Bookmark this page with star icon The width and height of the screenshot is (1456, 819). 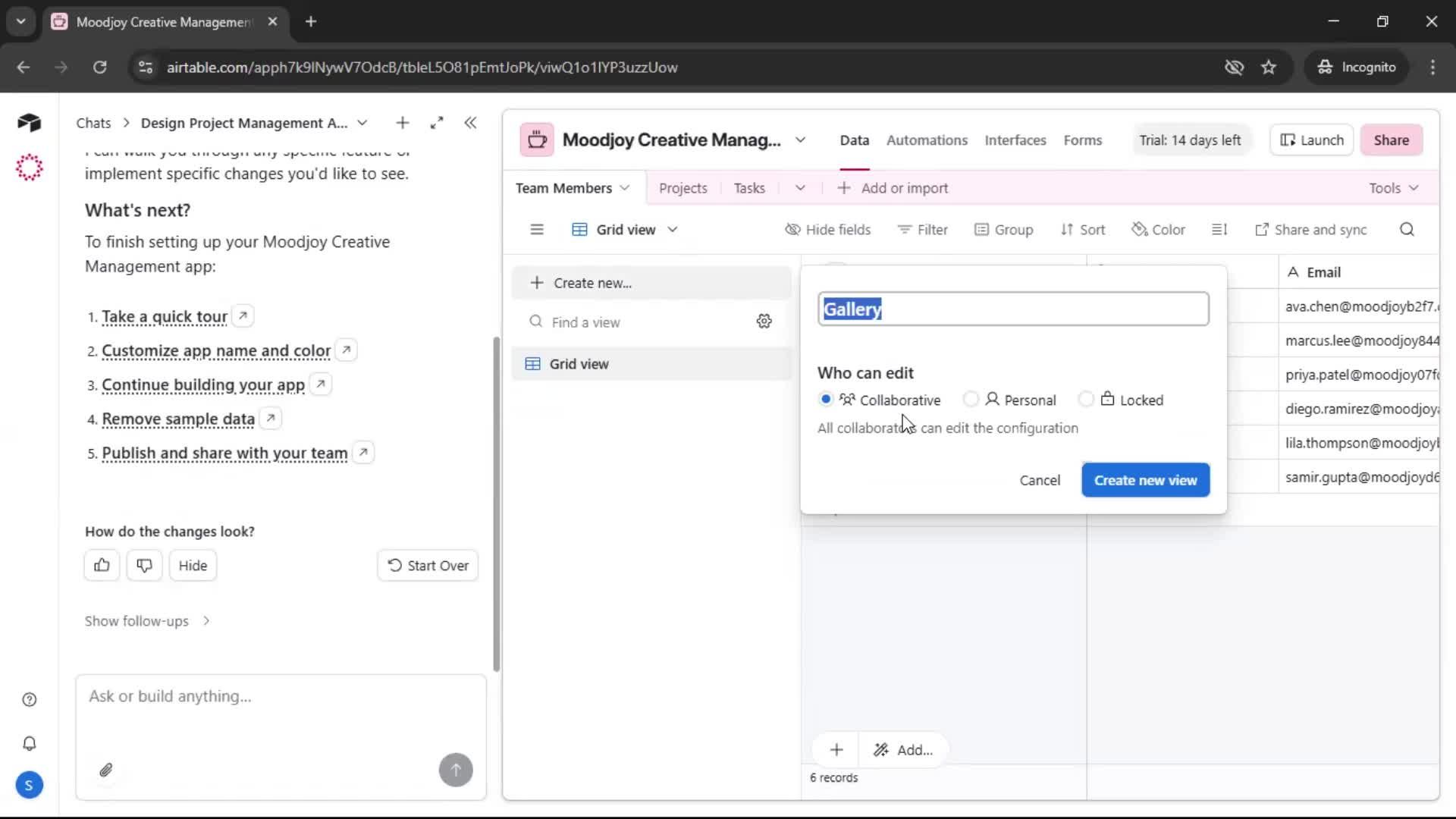pos(1269,67)
